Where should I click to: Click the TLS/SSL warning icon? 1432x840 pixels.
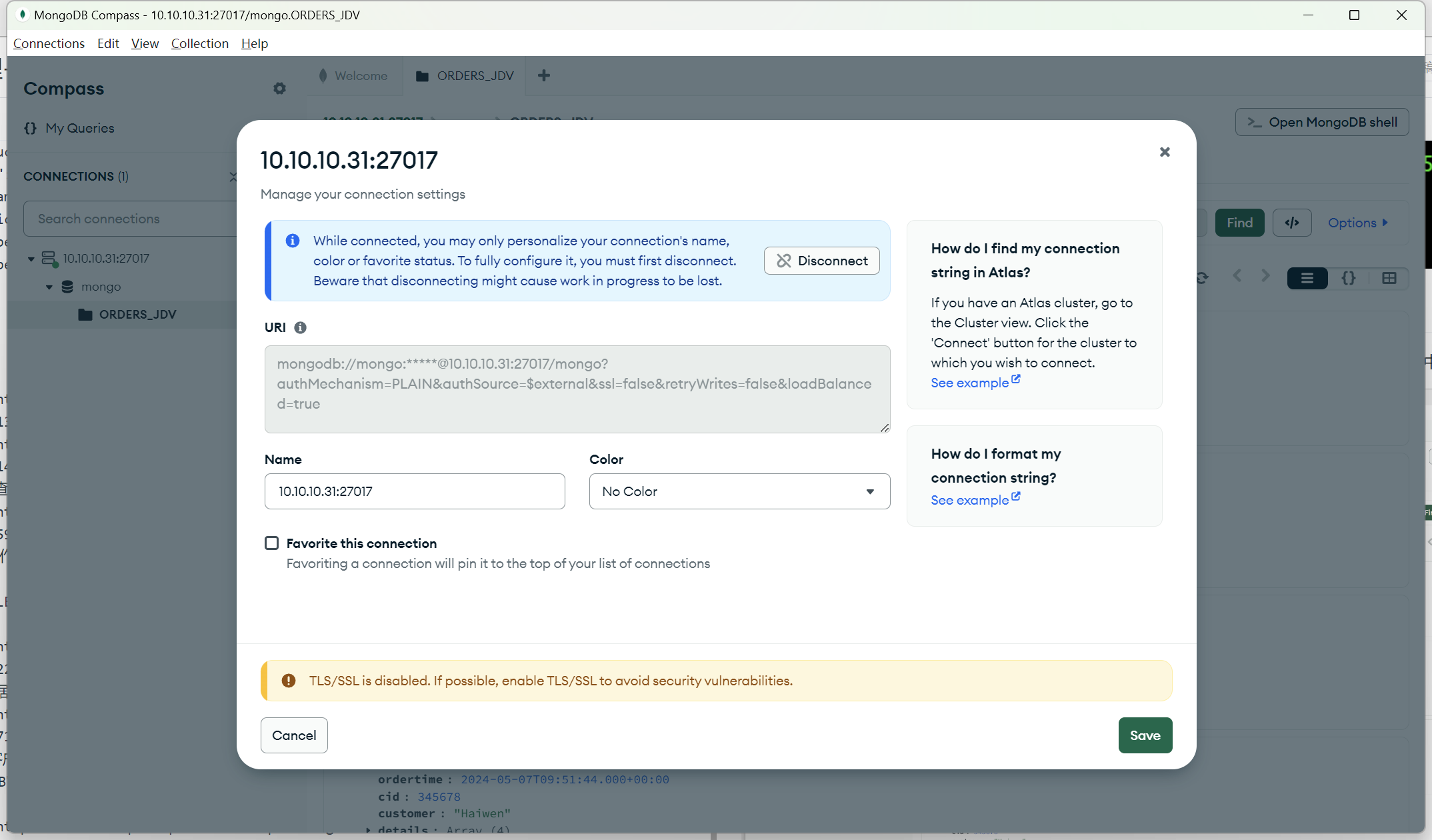pyautogui.click(x=288, y=681)
